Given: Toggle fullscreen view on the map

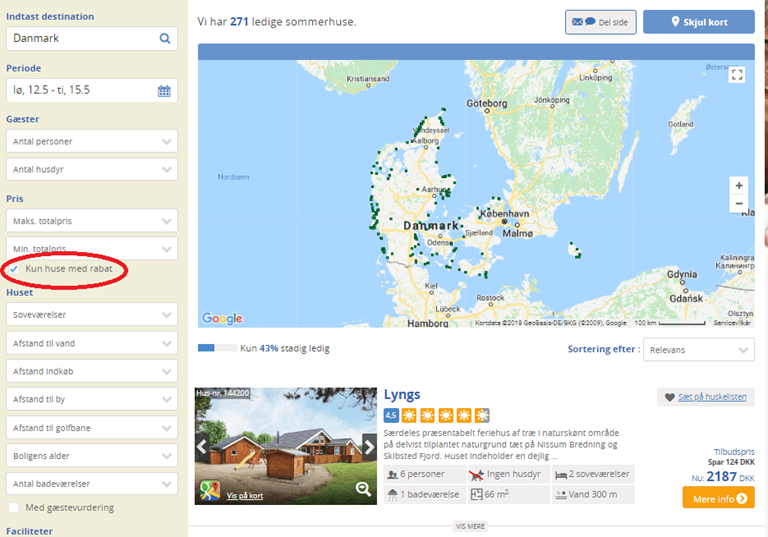Looking at the screenshot, I should pos(737,75).
